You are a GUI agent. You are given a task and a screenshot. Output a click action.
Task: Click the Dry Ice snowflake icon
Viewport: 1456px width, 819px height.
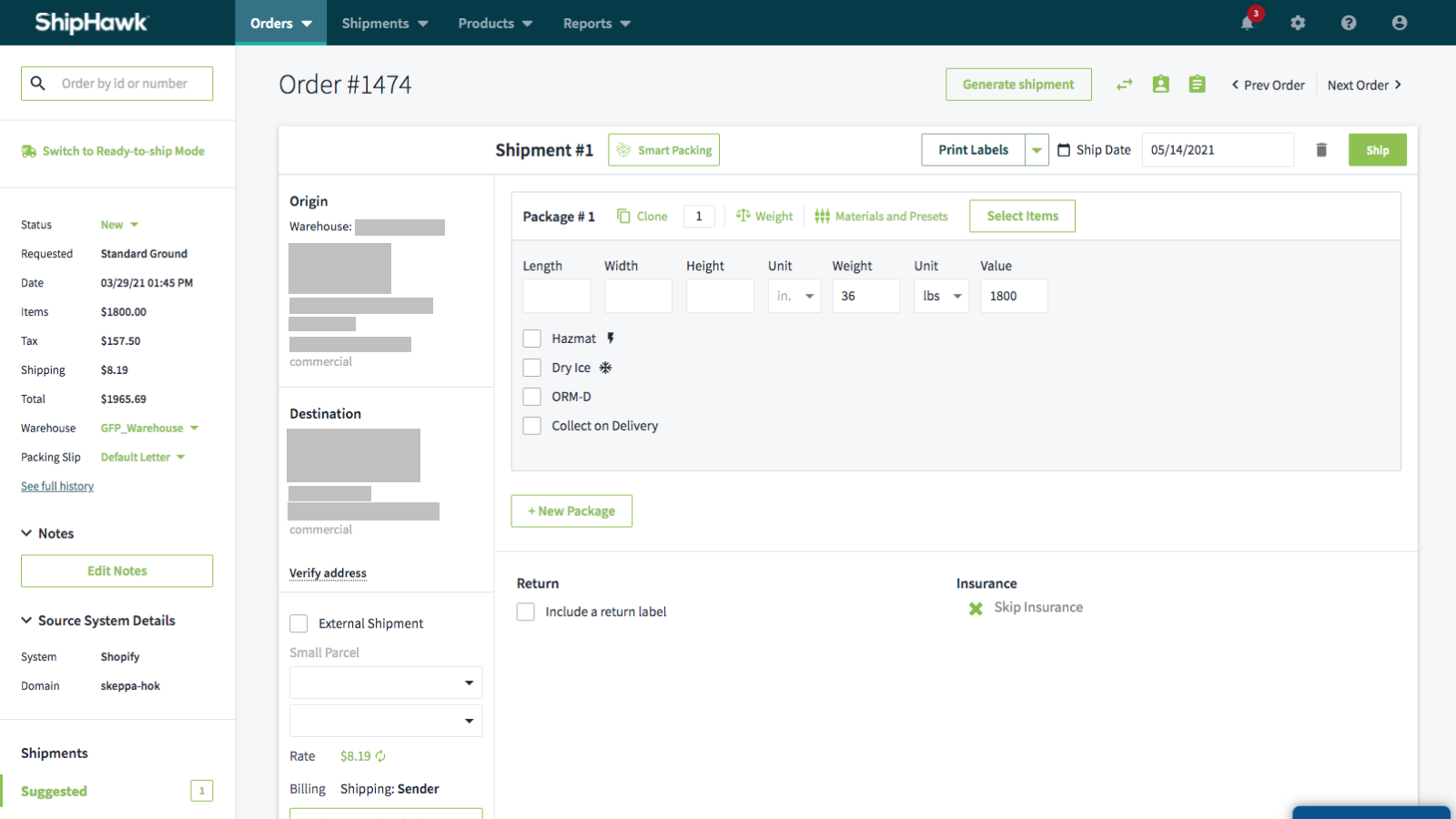[x=605, y=368]
